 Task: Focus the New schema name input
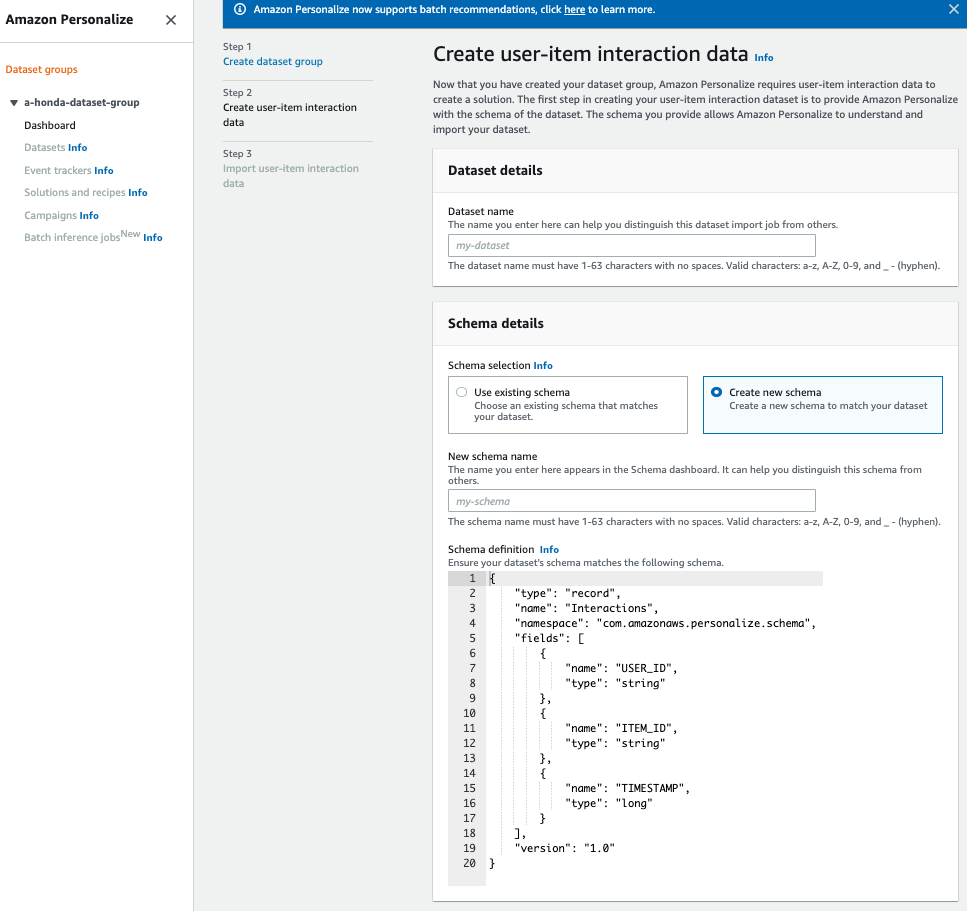click(x=632, y=501)
